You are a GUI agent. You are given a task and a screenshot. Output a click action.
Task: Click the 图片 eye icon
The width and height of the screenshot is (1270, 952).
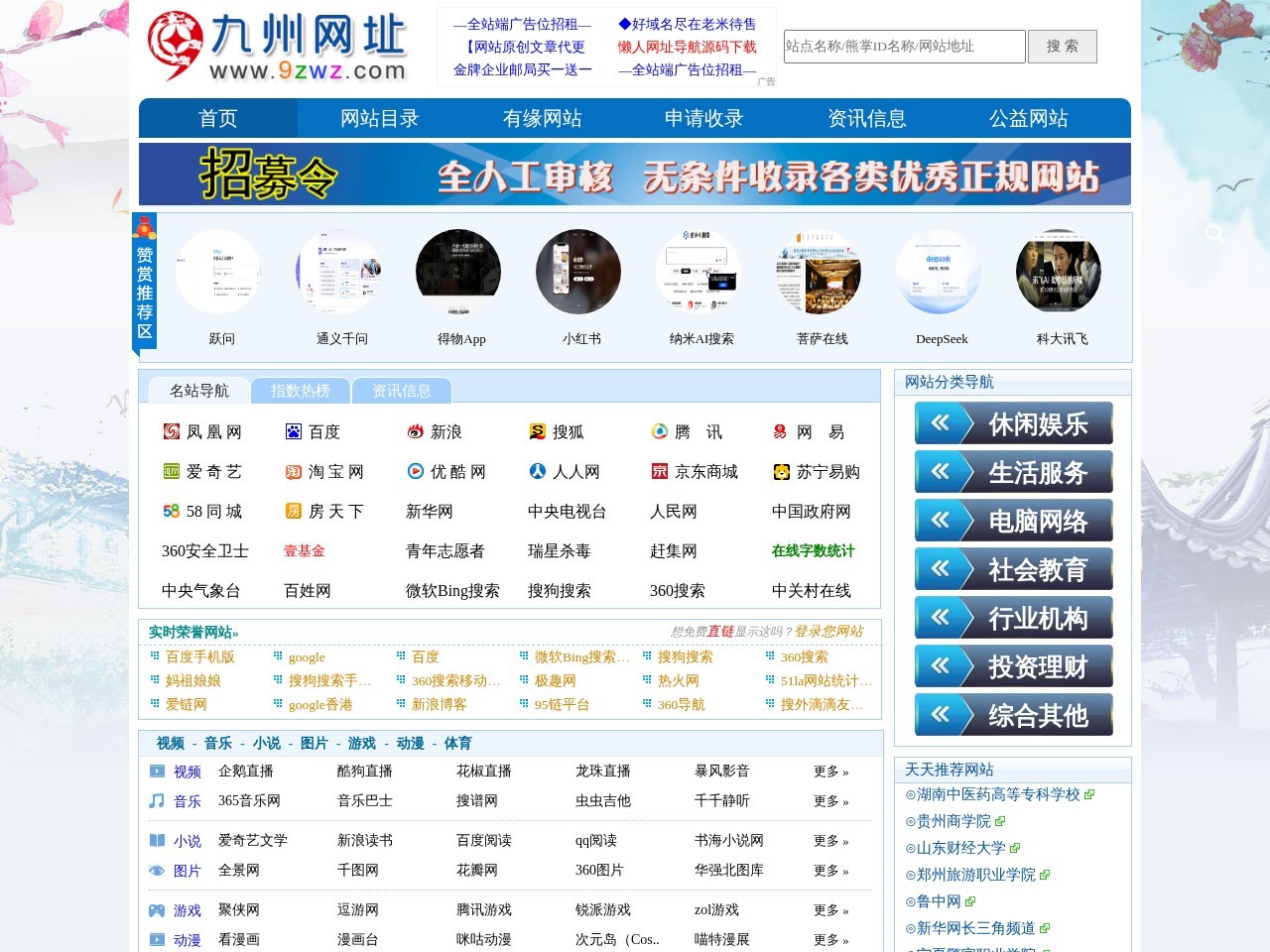158,871
